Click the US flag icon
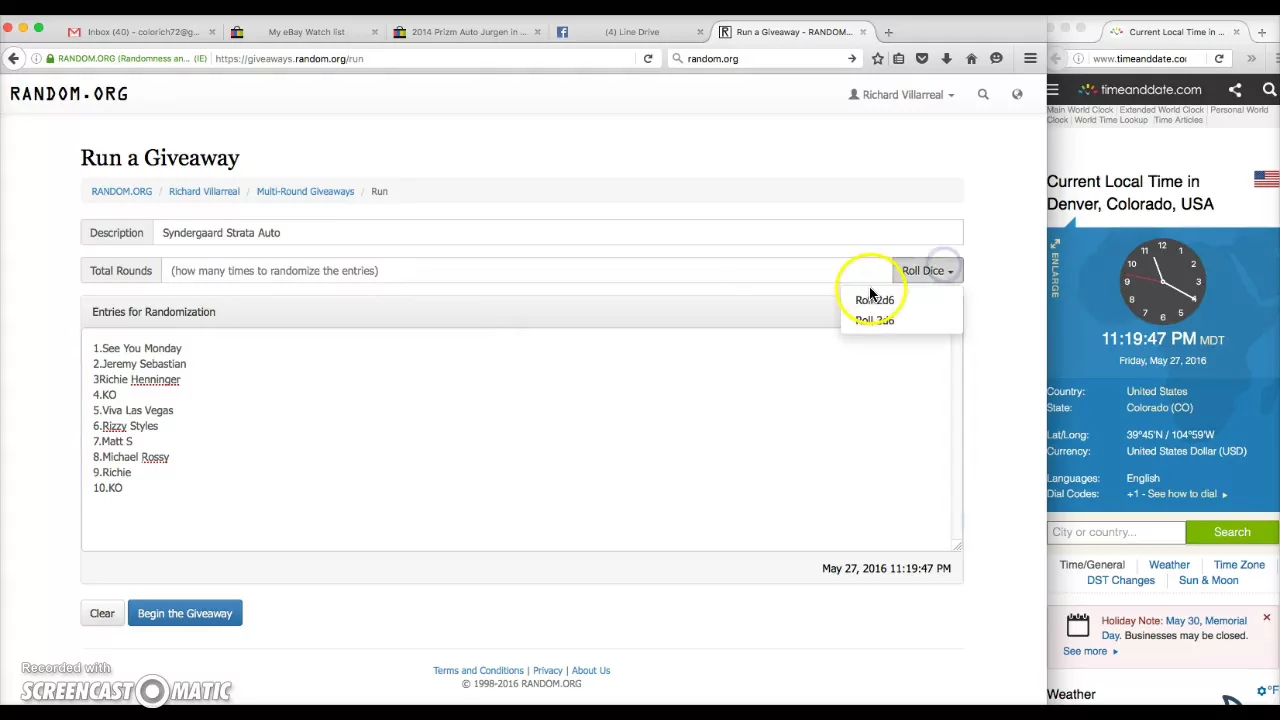1280x720 pixels. coord(1266,179)
